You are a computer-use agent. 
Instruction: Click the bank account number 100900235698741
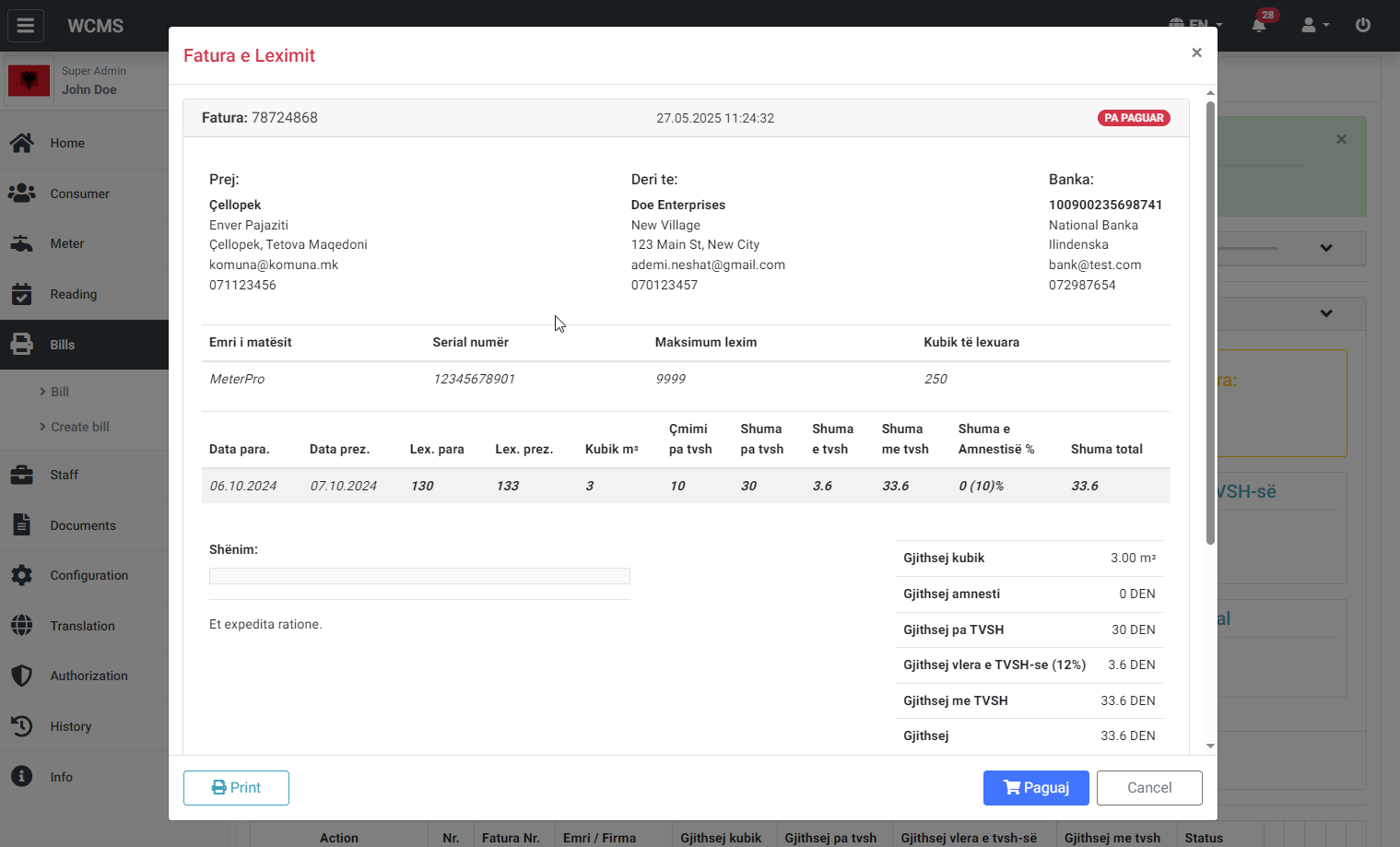tap(1105, 205)
